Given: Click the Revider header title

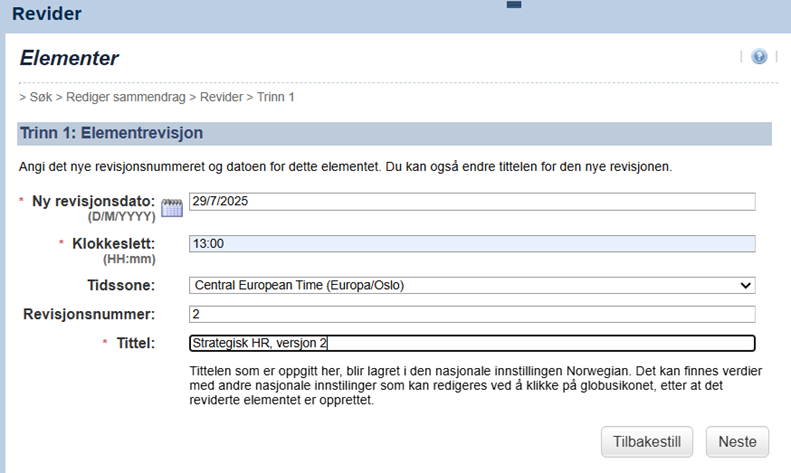Looking at the screenshot, I should [x=46, y=14].
